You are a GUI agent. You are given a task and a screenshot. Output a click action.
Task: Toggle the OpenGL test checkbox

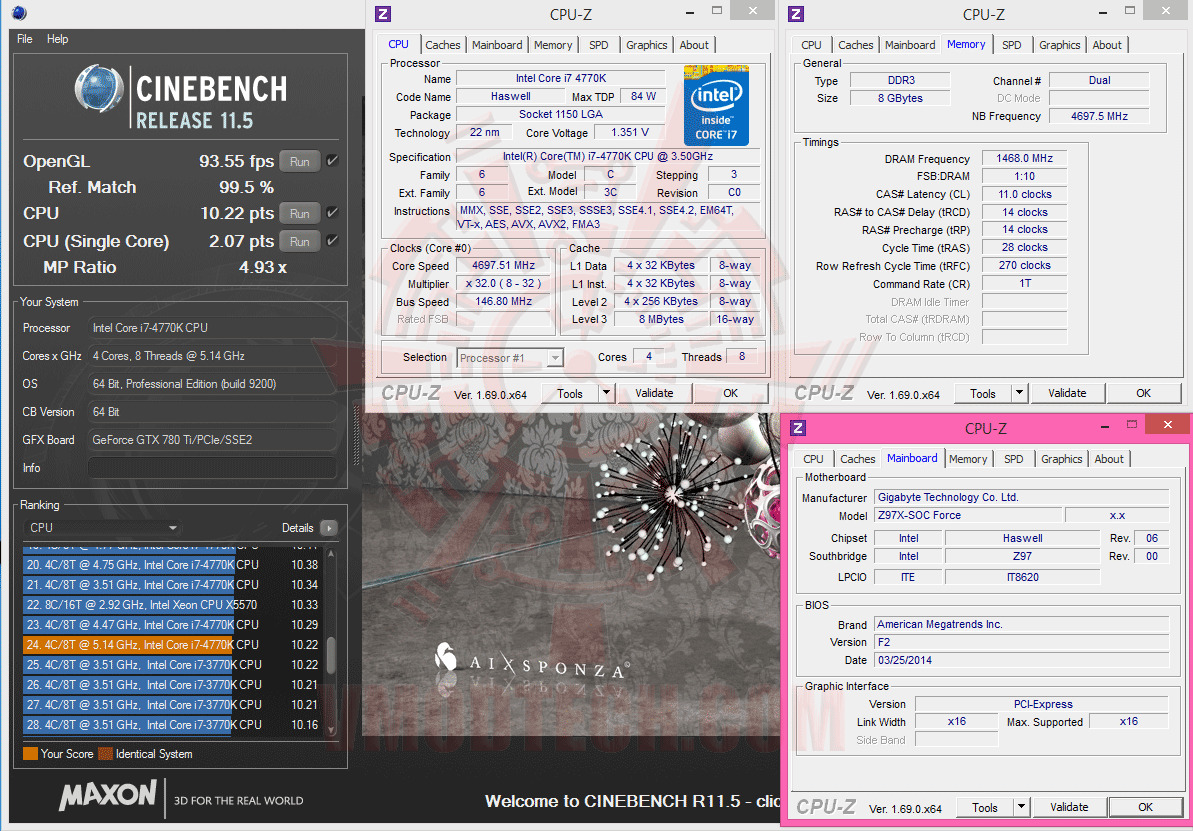[332, 161]
